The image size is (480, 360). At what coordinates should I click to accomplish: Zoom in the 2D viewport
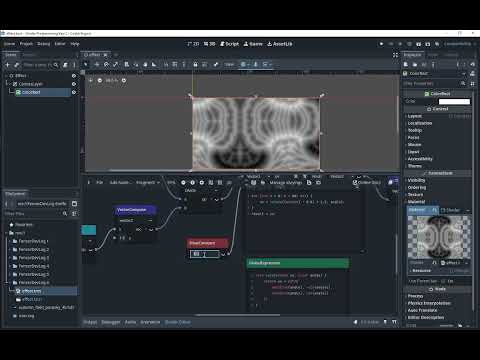(124, 80)
